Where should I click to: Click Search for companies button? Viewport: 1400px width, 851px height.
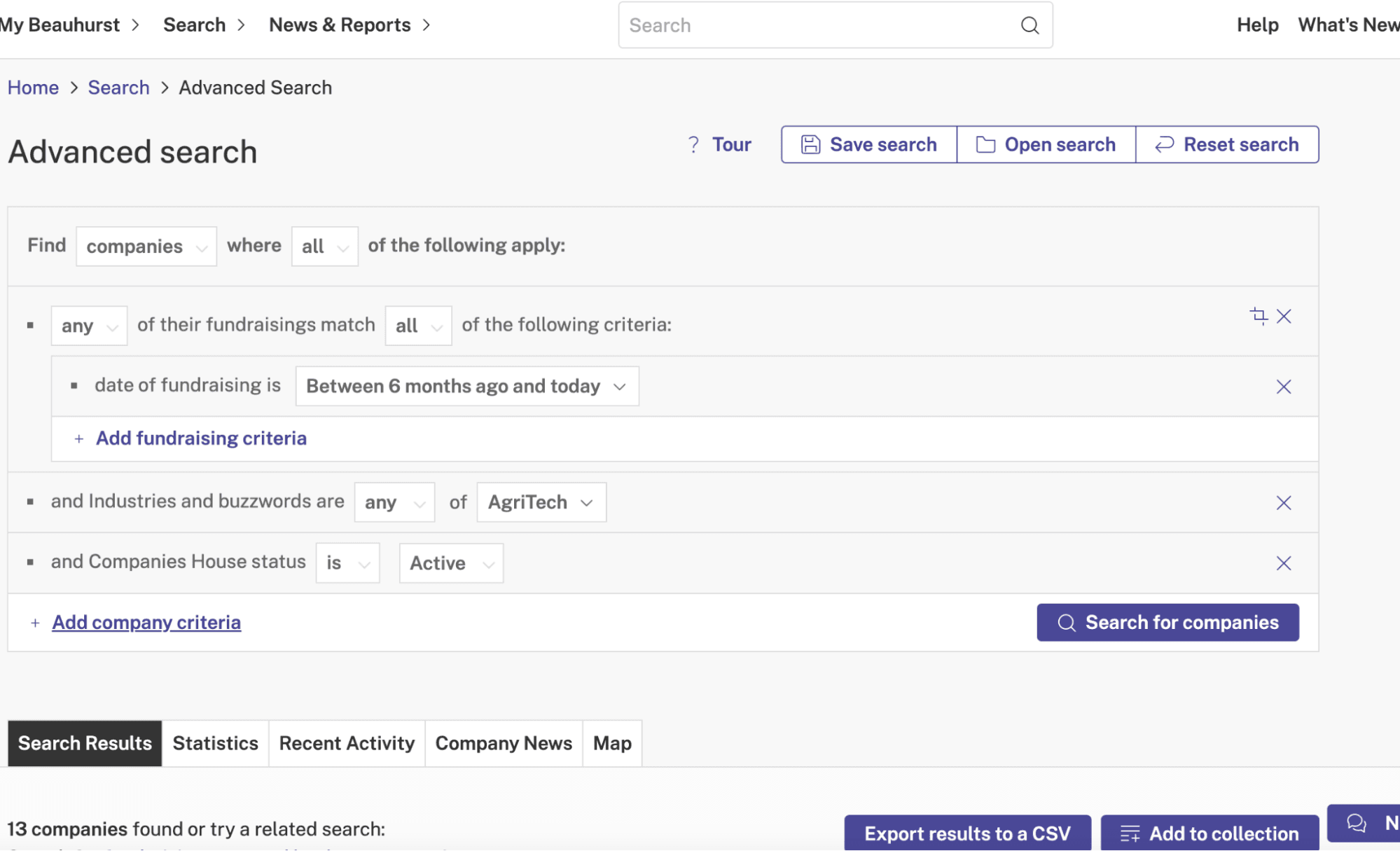coord(1167,623)
